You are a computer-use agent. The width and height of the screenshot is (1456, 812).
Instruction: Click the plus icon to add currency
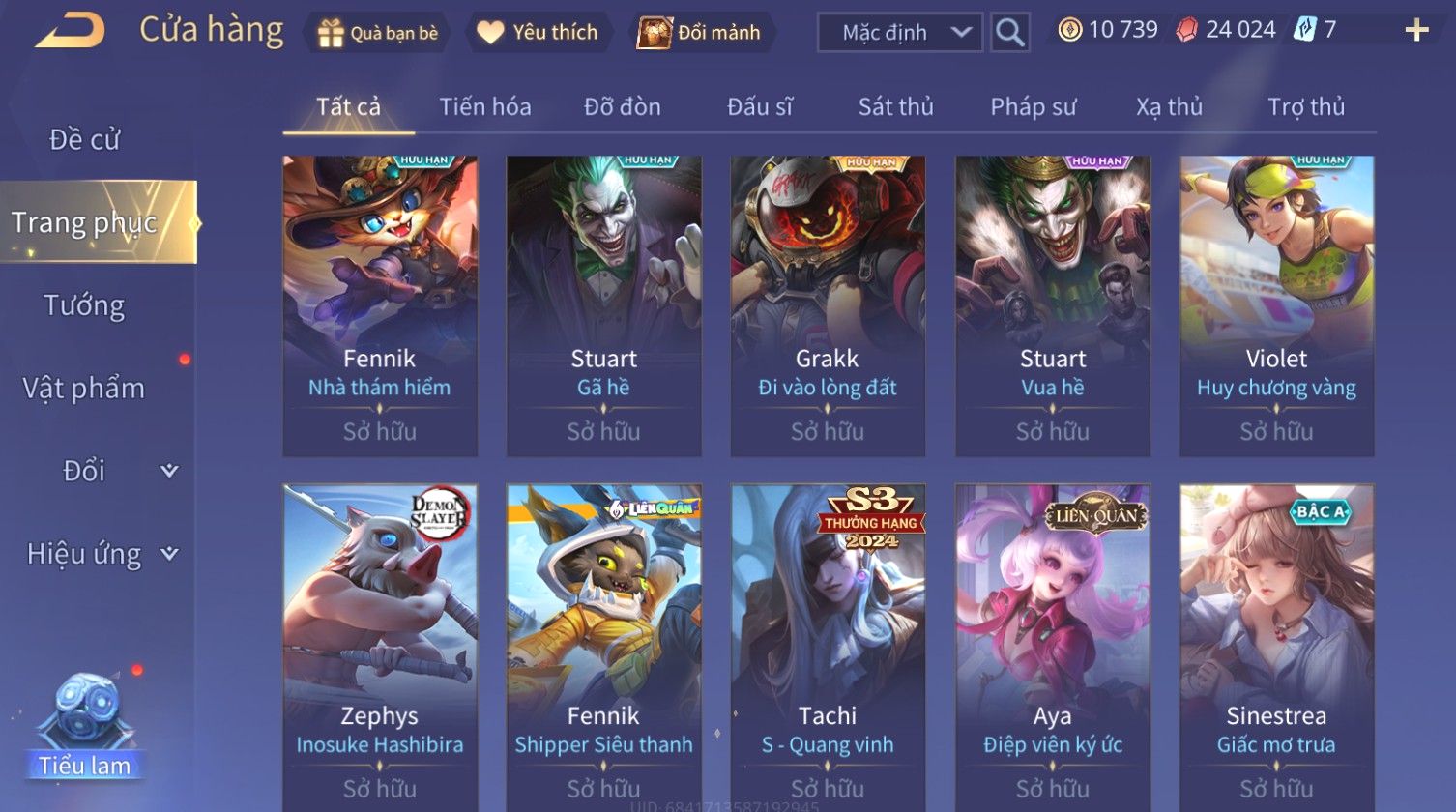point(1416,31)
